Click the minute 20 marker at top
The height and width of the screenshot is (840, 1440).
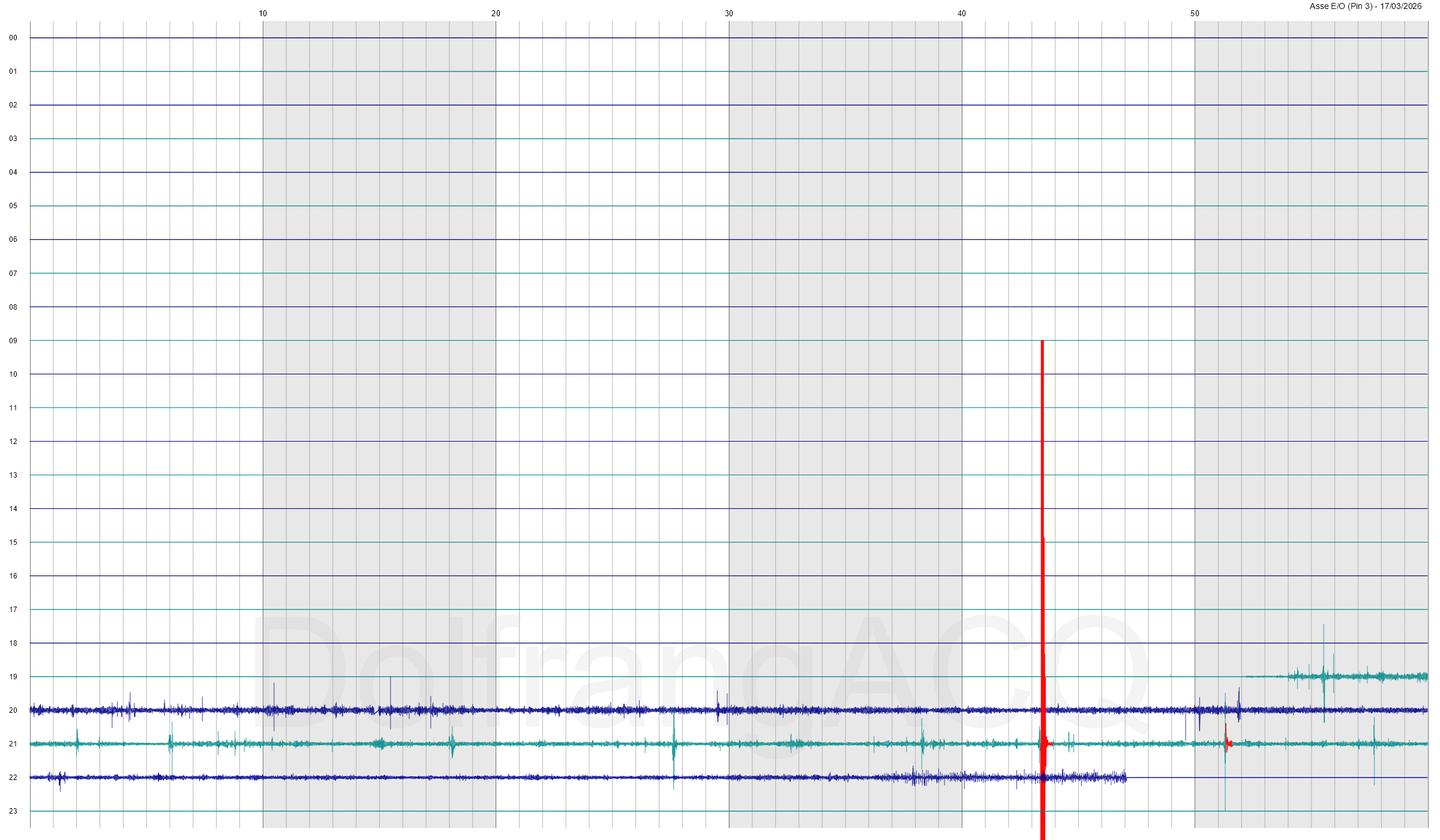(496, 13)
